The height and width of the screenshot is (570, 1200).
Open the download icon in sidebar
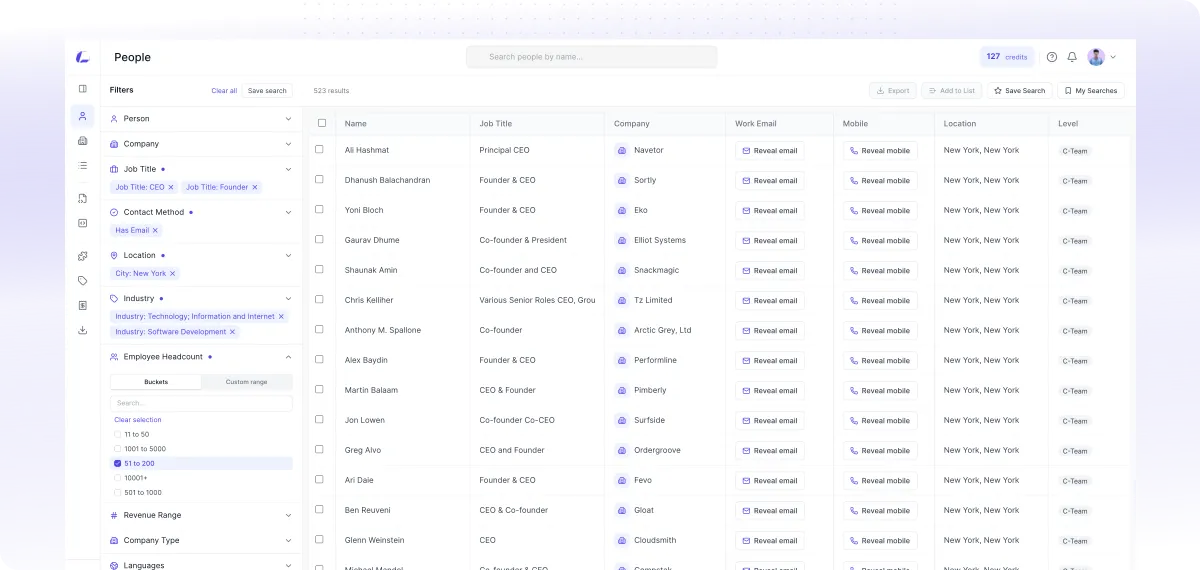pos(83,330)
